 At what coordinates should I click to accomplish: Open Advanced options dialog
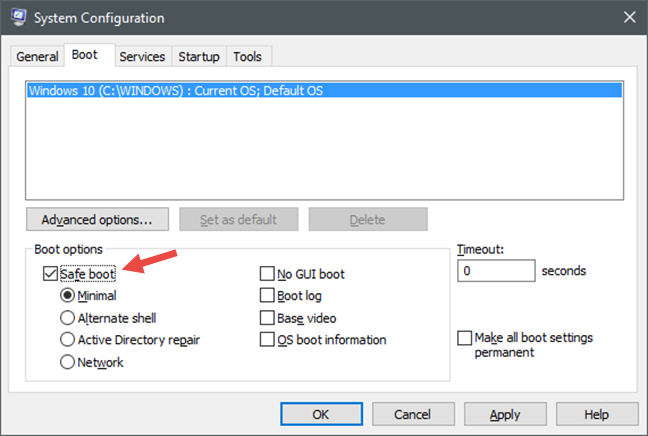[98, 219]
